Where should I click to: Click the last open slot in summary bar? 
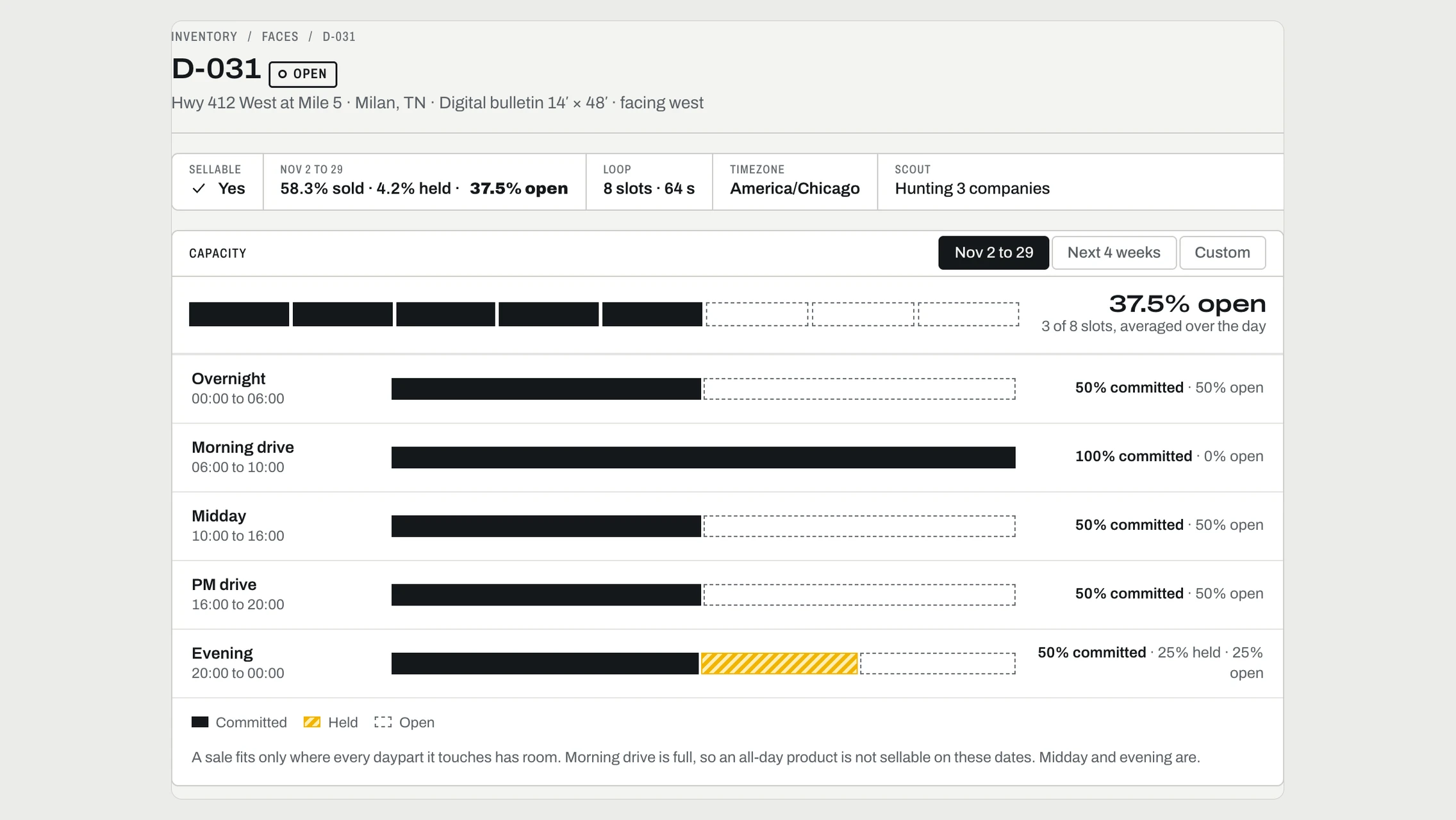[968, 314]
